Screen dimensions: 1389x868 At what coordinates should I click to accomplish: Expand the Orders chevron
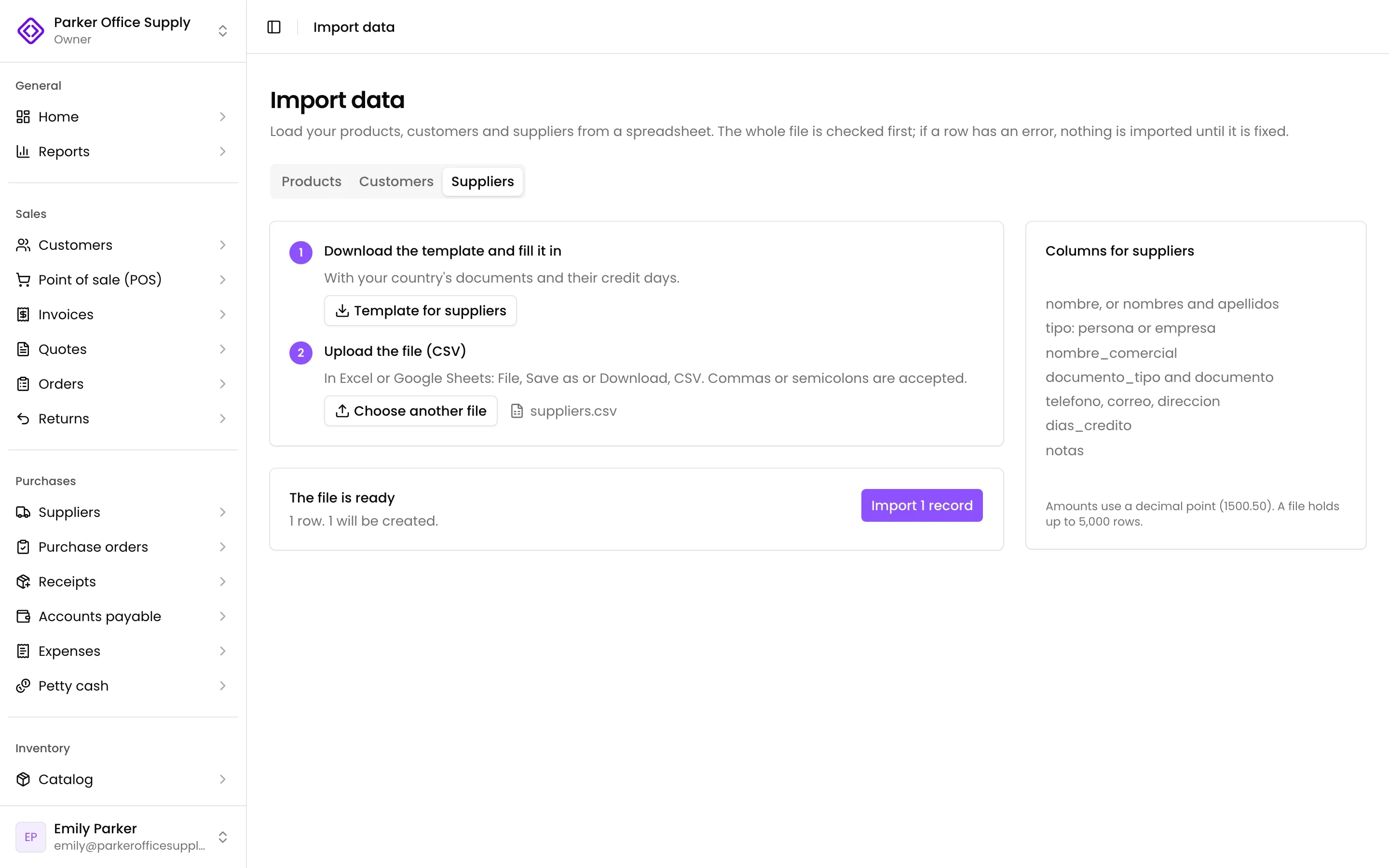(x=223, y=384)
